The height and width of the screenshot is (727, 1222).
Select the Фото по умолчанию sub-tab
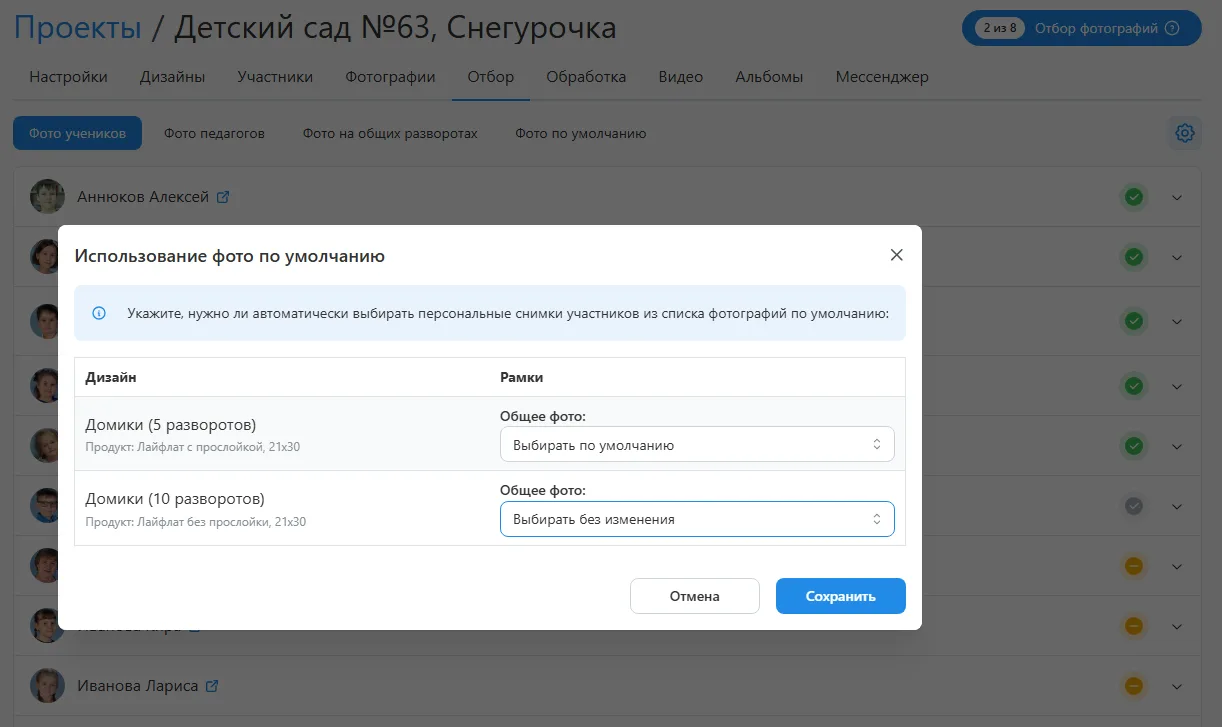point(581,133)
